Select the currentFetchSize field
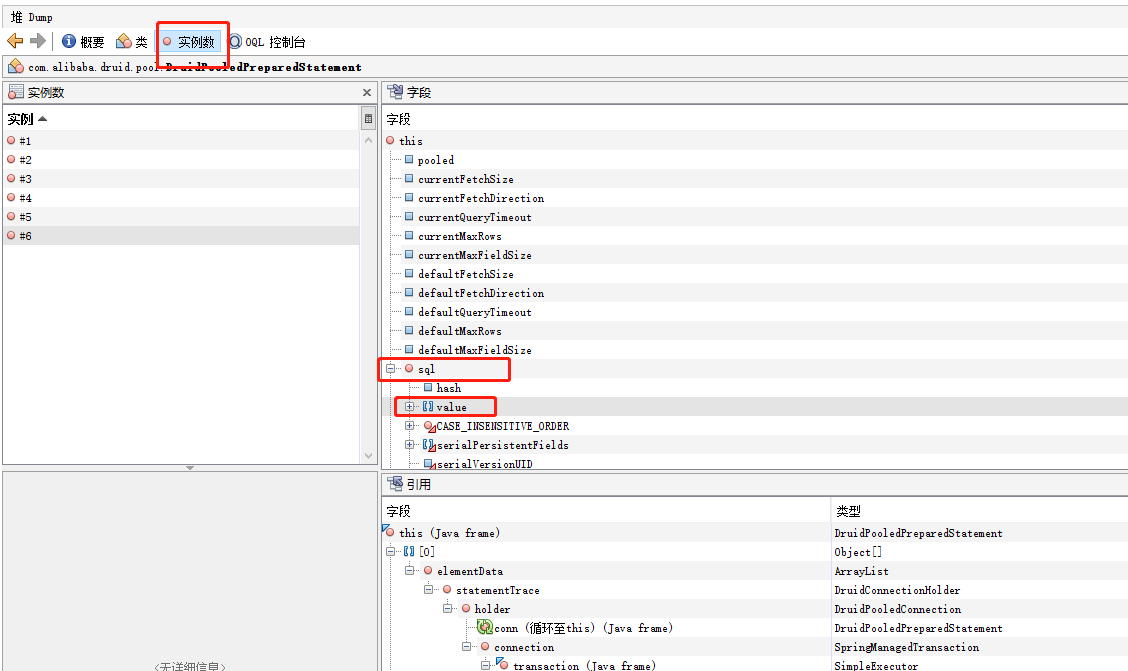 [465, 179]
